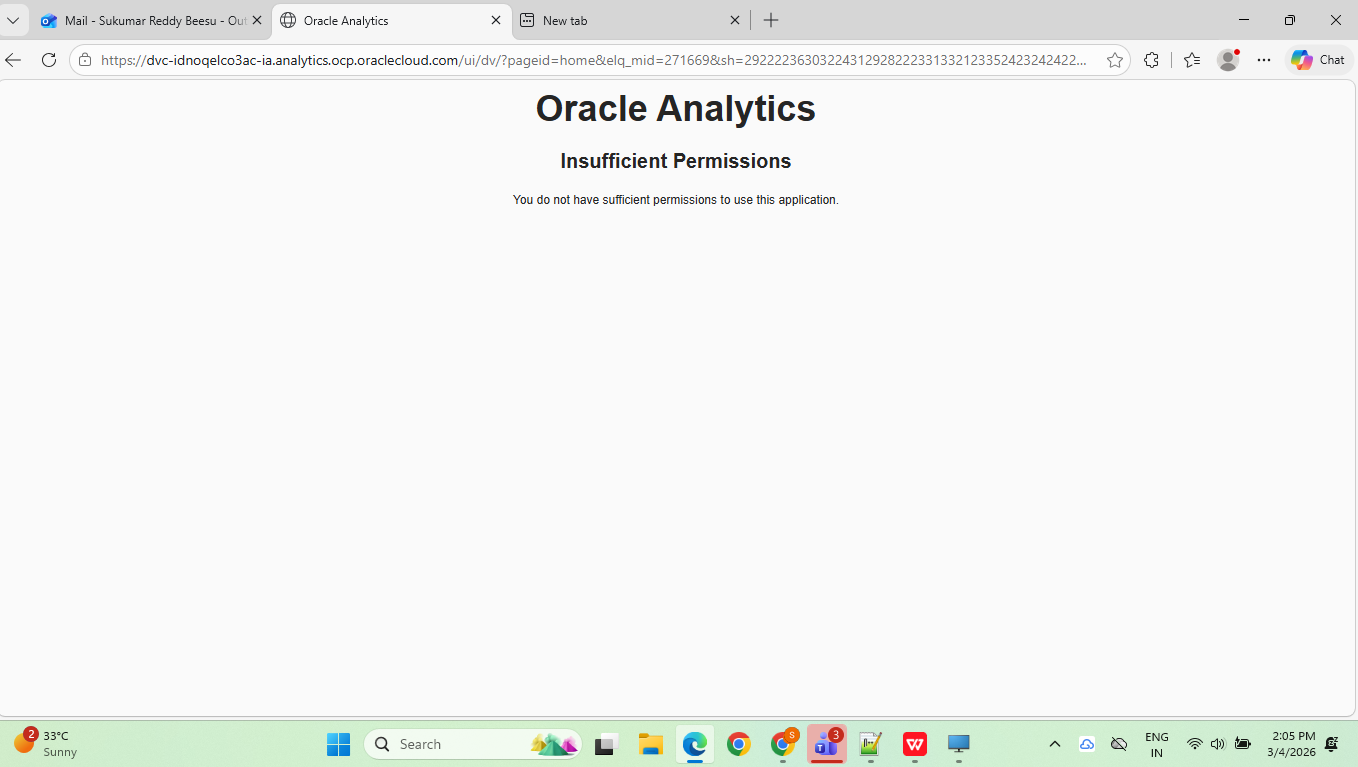Click the insufficient permissions message text
The width and height of the screenshot is (1358, 767).
coord(676,200)
